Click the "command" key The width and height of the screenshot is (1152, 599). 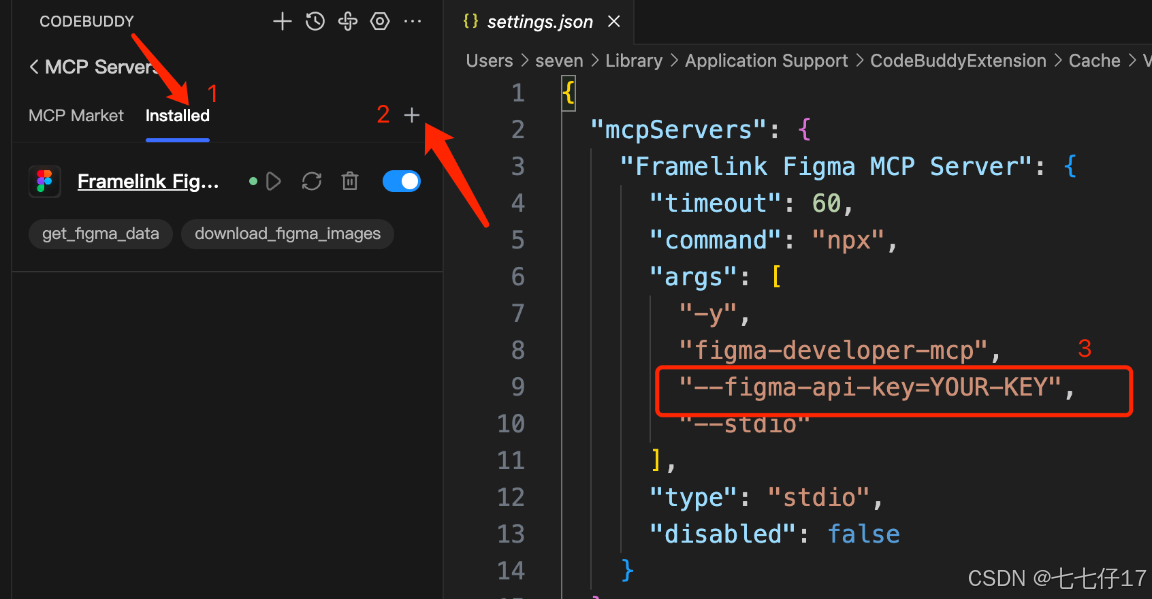click(x=715, y=240)
